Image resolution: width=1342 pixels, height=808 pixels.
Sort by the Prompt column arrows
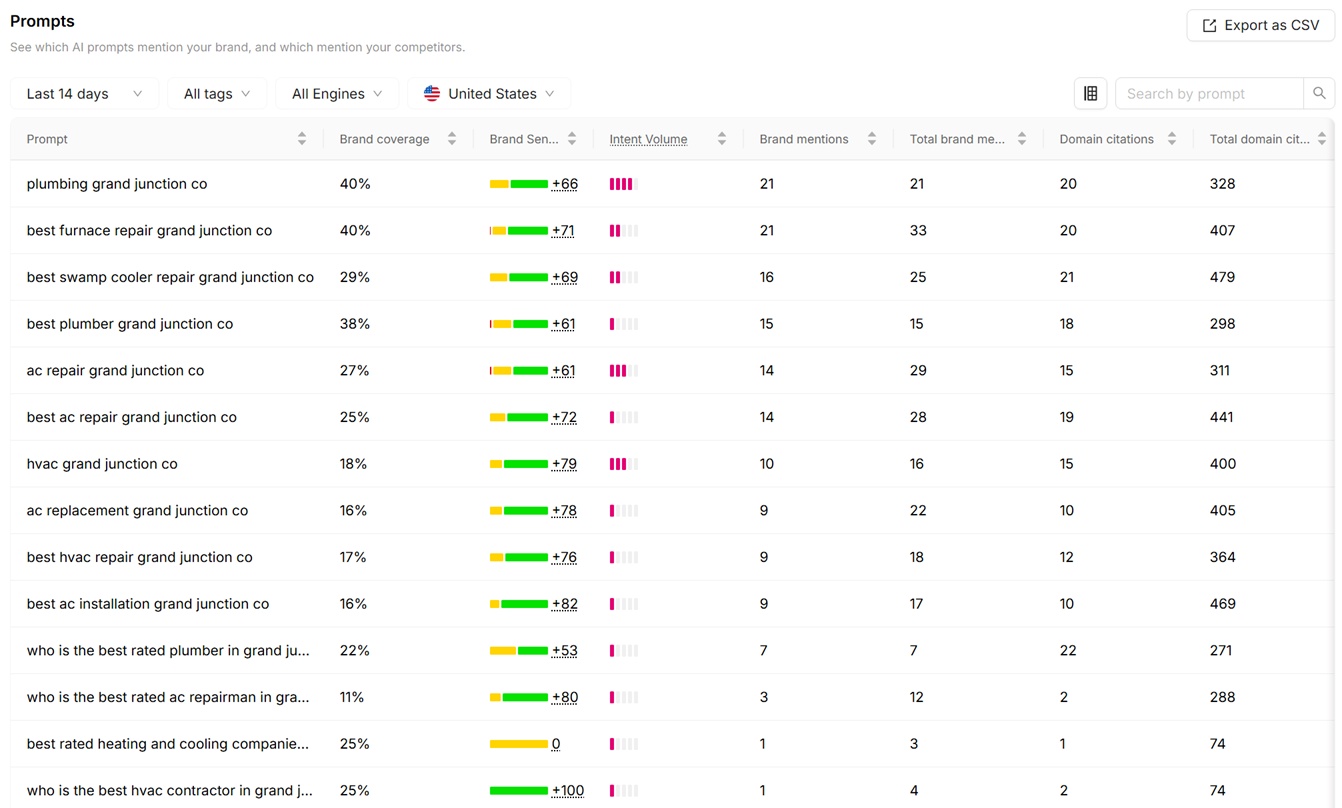coord(302,139)
